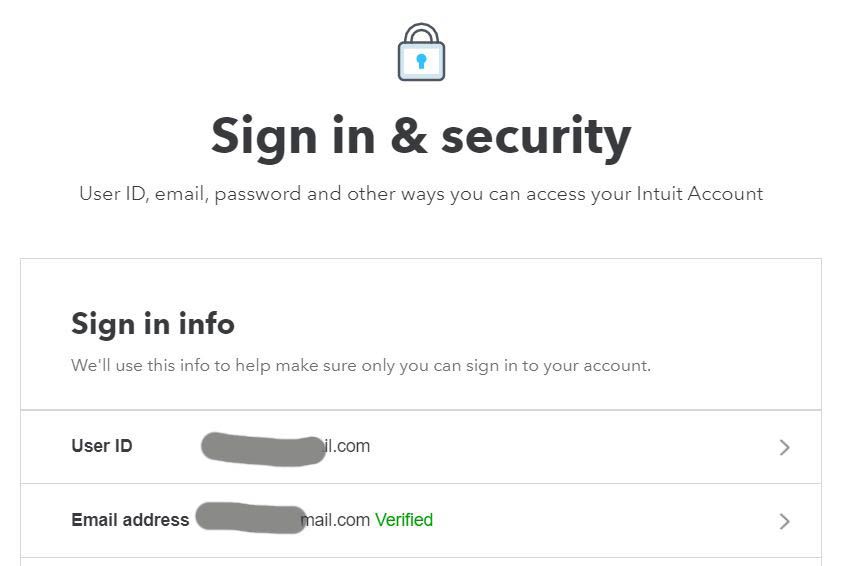This screenshot has width=852, height=566.
Task: Click the ampersand in the page title
Action: pyautogui.click(x=408, y=136)
